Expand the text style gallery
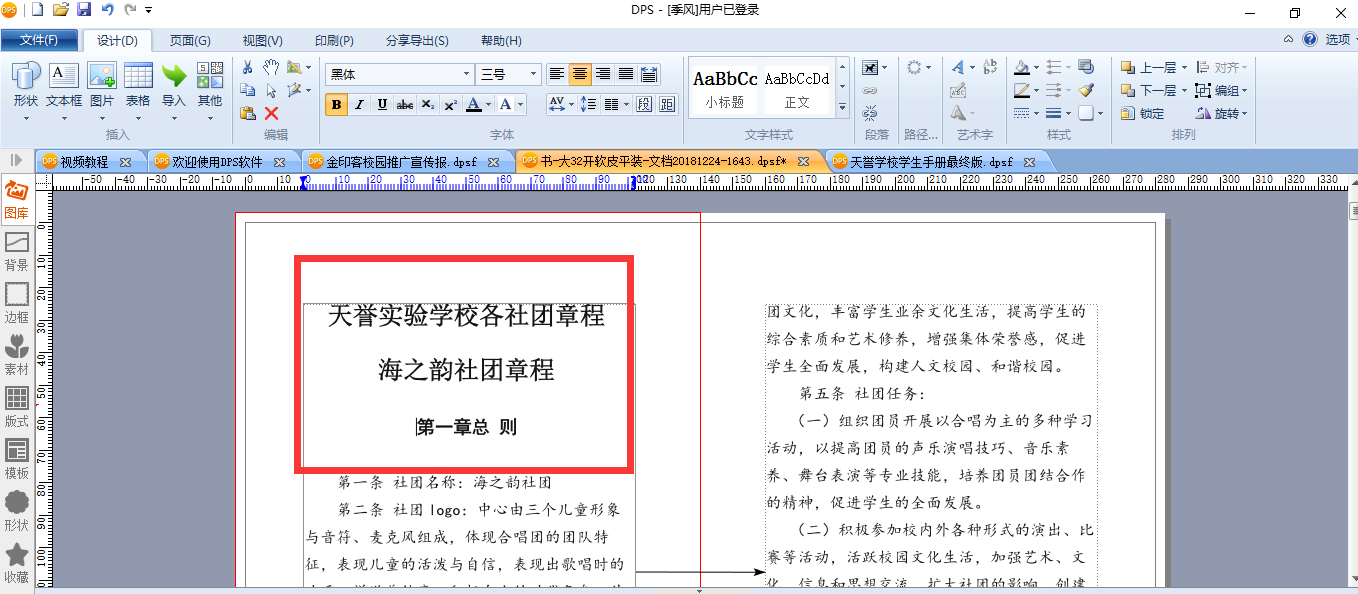This screenshot has width=1358, height=594. pyautogui.click(x=842, y=108)
